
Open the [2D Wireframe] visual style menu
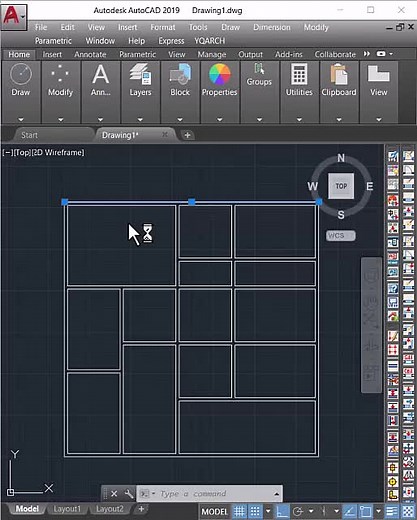tap(58, 152)
